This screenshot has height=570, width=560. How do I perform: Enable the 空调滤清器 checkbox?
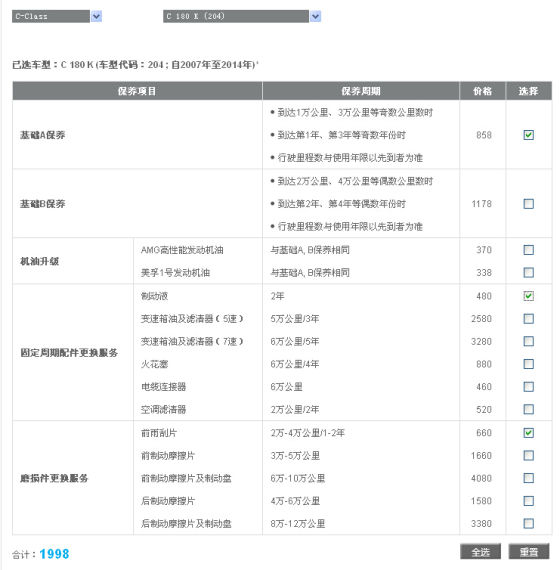(528, 409)
